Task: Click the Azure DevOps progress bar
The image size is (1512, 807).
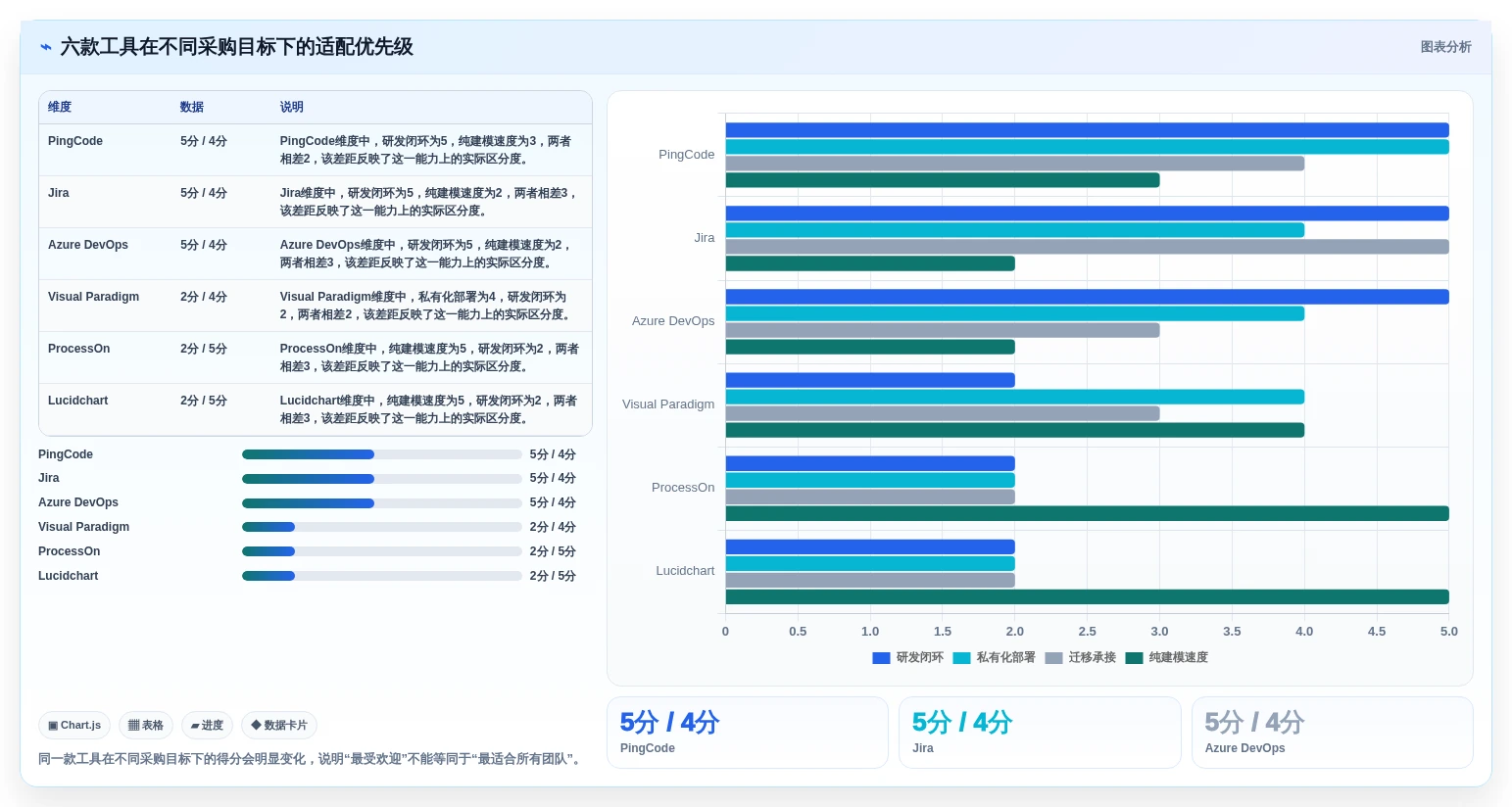Action: (x=381, y=503)
